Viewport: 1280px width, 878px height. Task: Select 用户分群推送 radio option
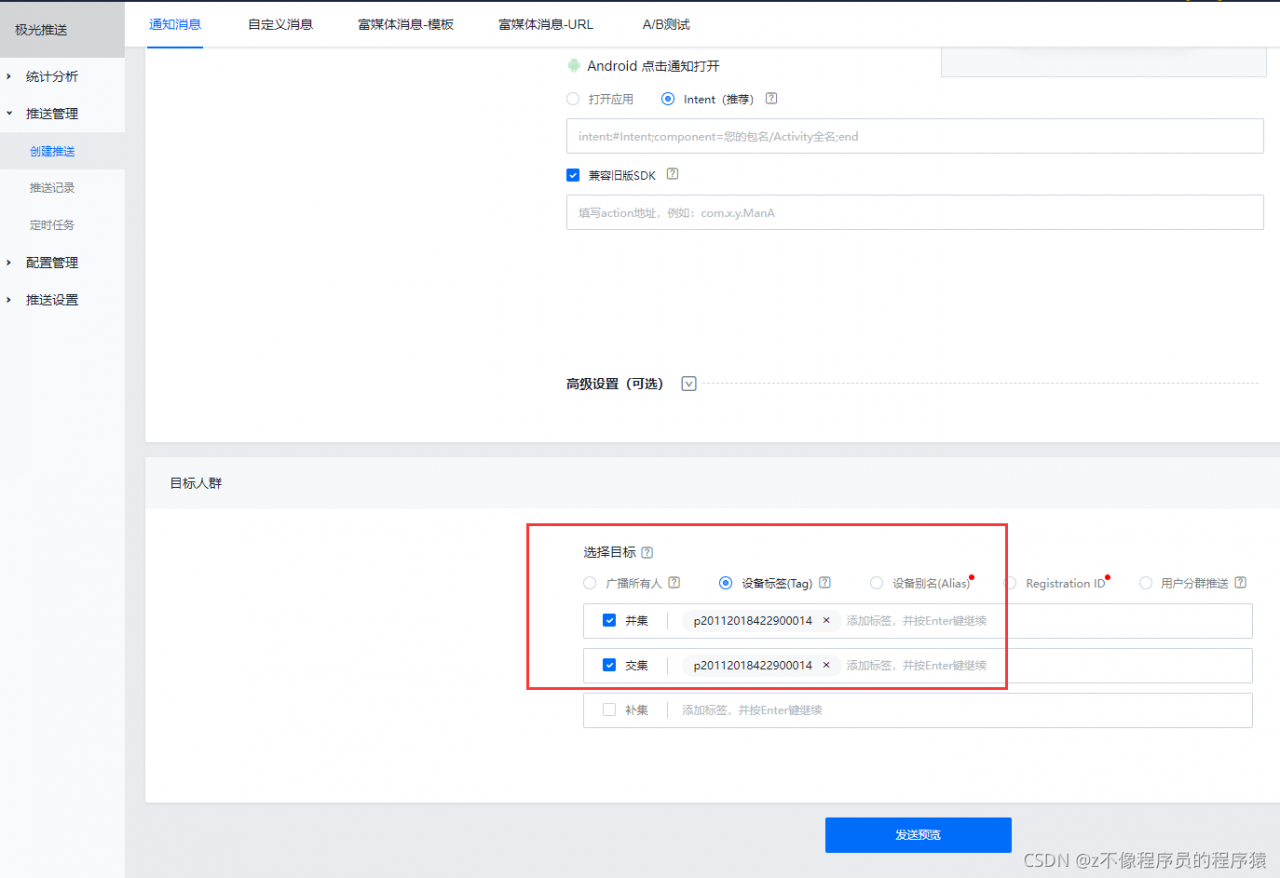tap(1146, 583)
